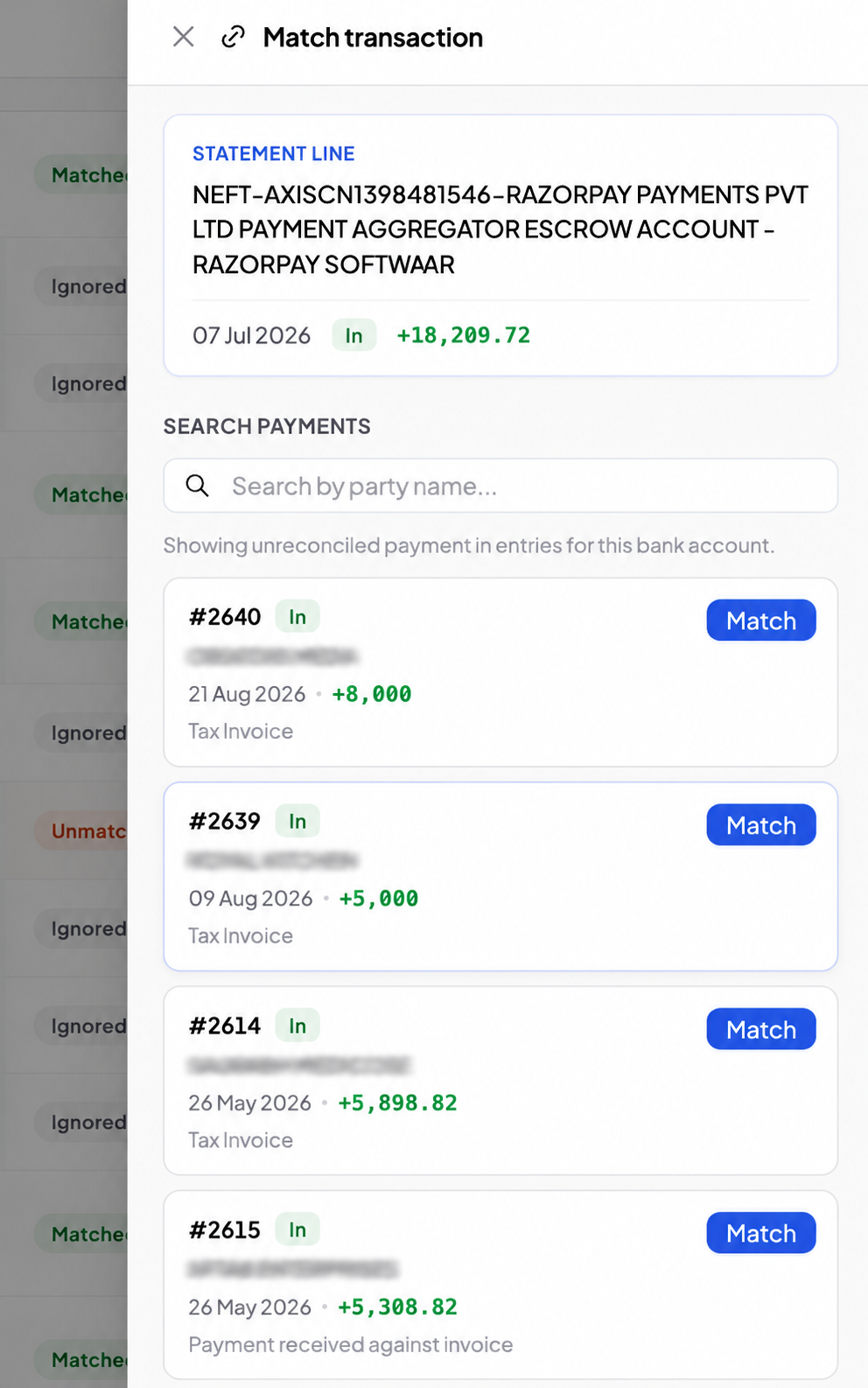Select the #2640 payment card heading
The image size is (868, 1388).
click(225, 617)
